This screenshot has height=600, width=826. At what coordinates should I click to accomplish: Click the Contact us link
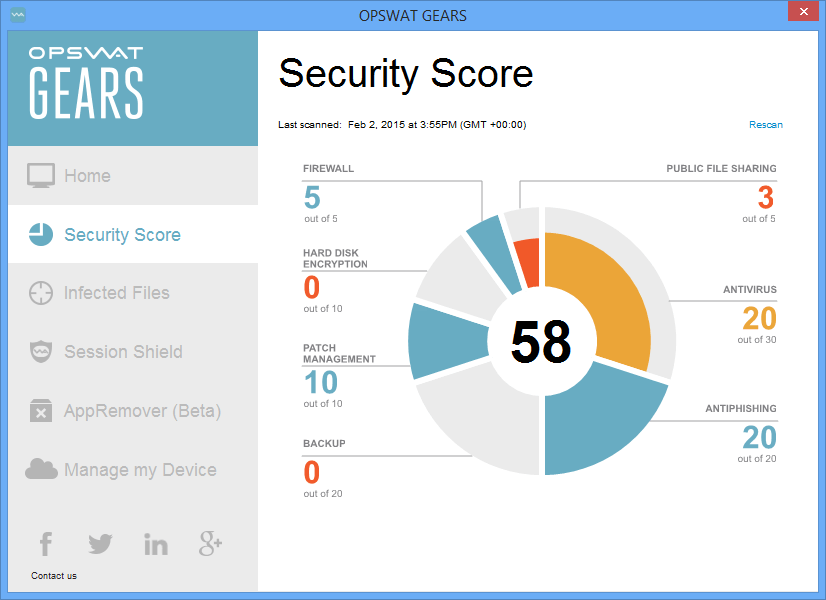point(54,576)
